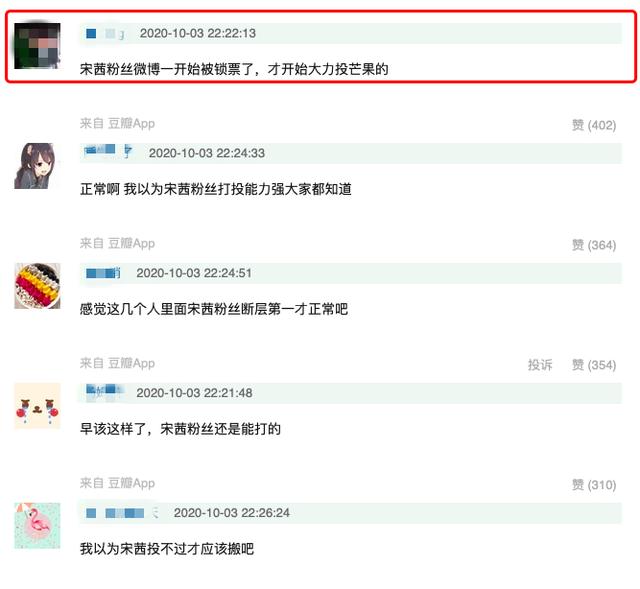Image resolution: width=640 pixels, height=589 pixels.
Task: Open the crying face emoji avatar
Action: pos(37,406)
